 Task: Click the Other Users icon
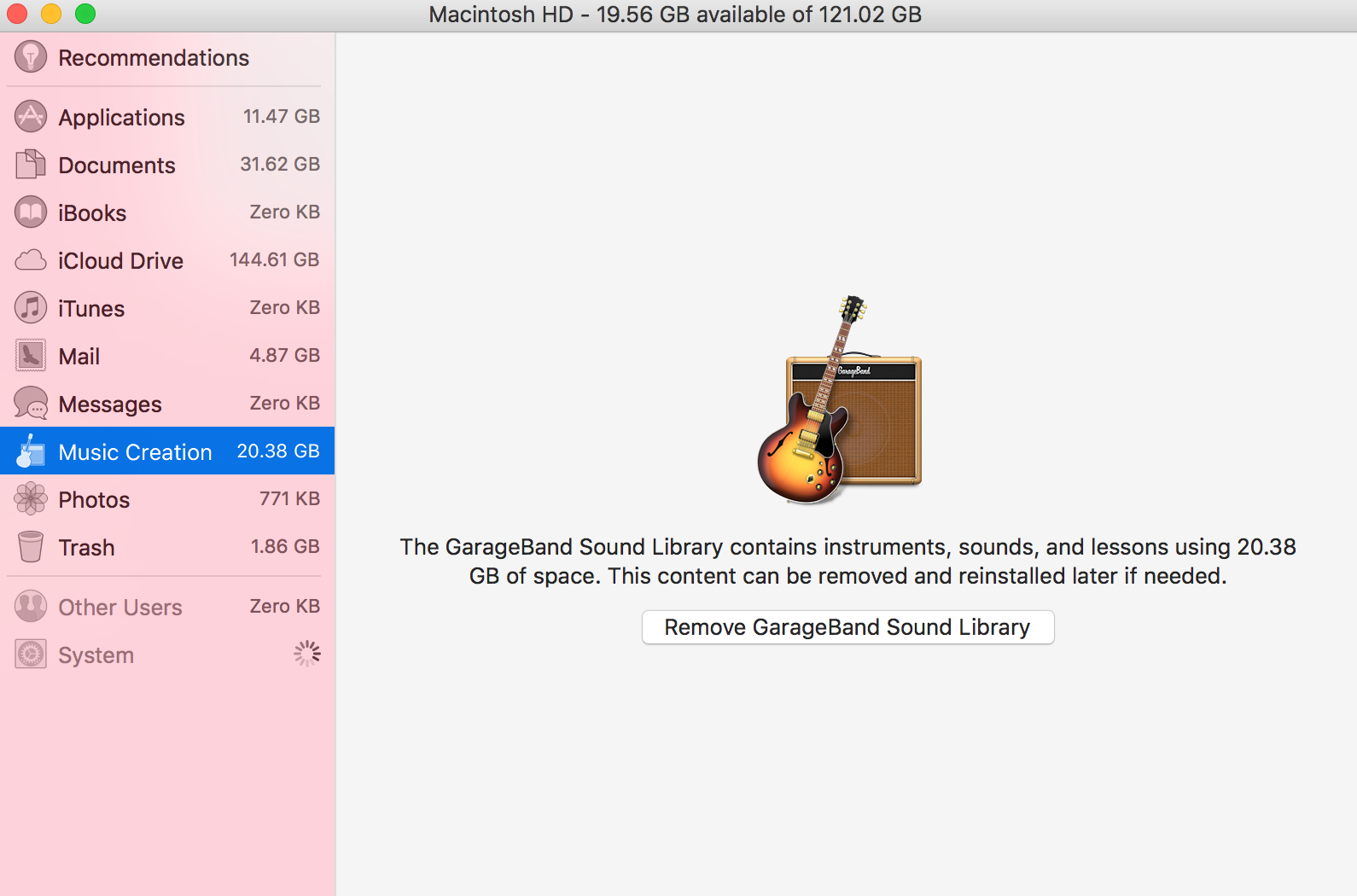coord(31,607)
